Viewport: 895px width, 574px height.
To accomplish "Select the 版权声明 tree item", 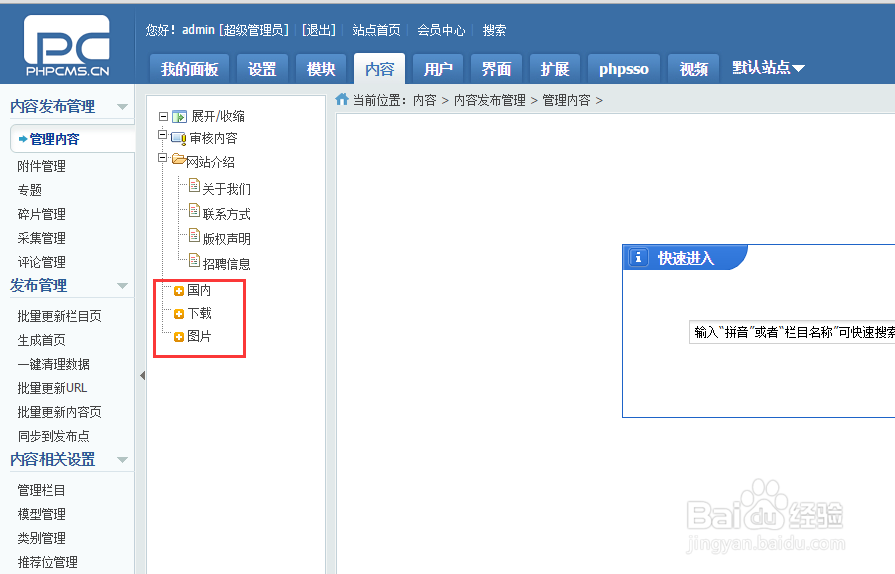I will pos(227,239).
